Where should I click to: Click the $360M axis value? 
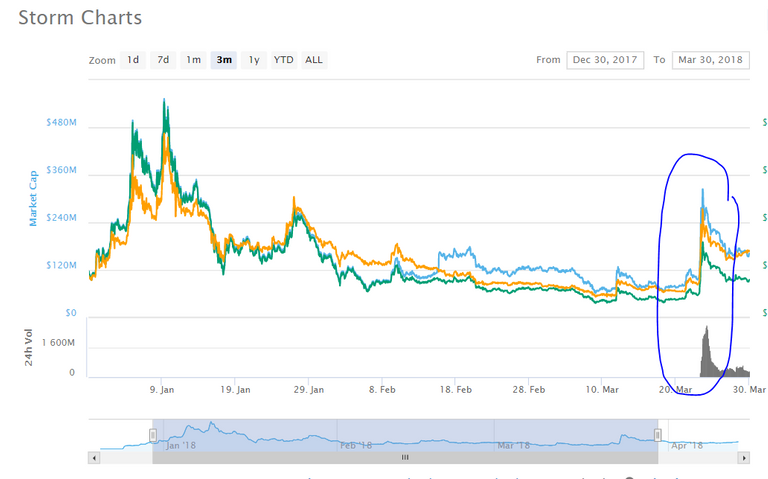coord(61,170)
